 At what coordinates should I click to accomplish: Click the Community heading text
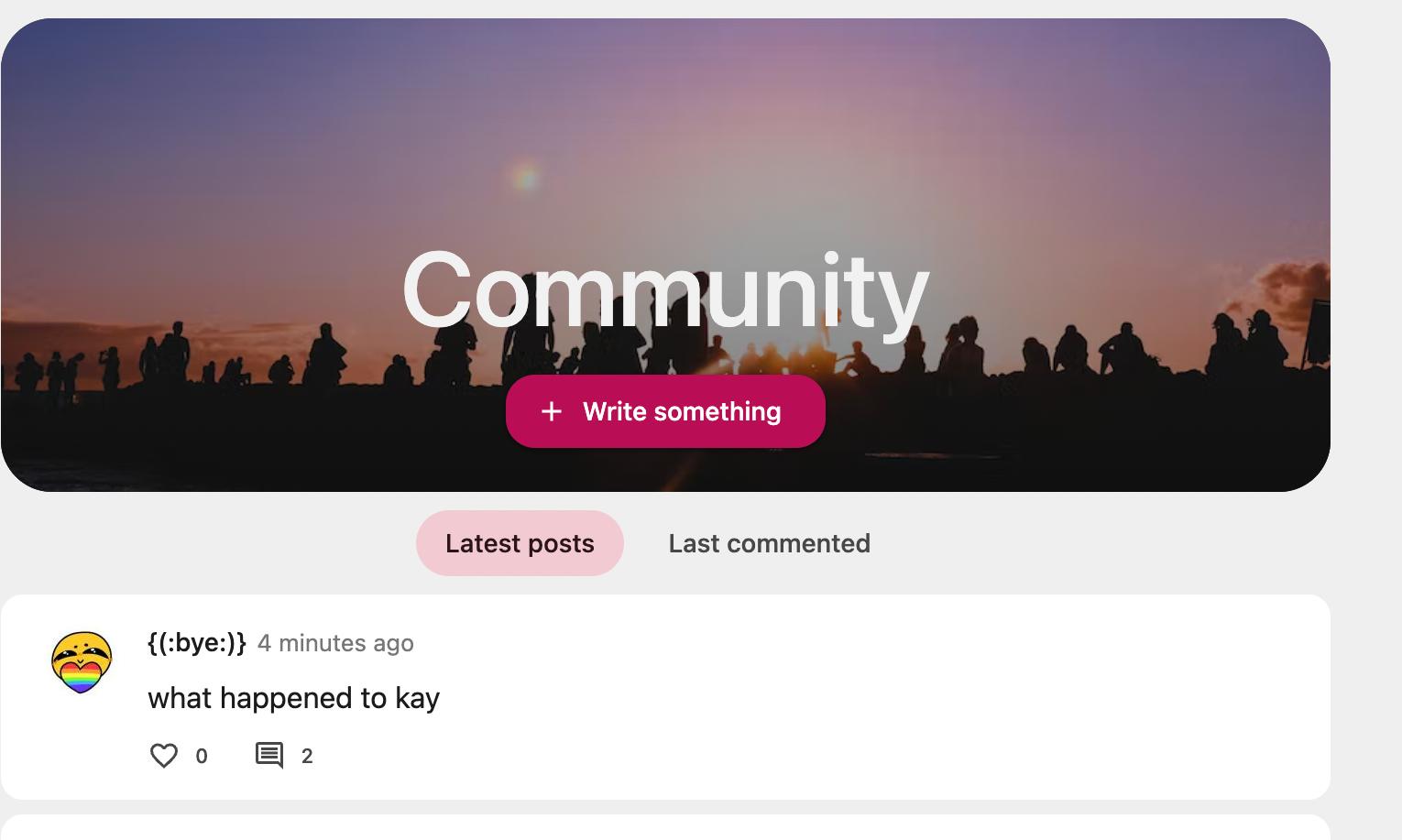[x=665, y=290]
